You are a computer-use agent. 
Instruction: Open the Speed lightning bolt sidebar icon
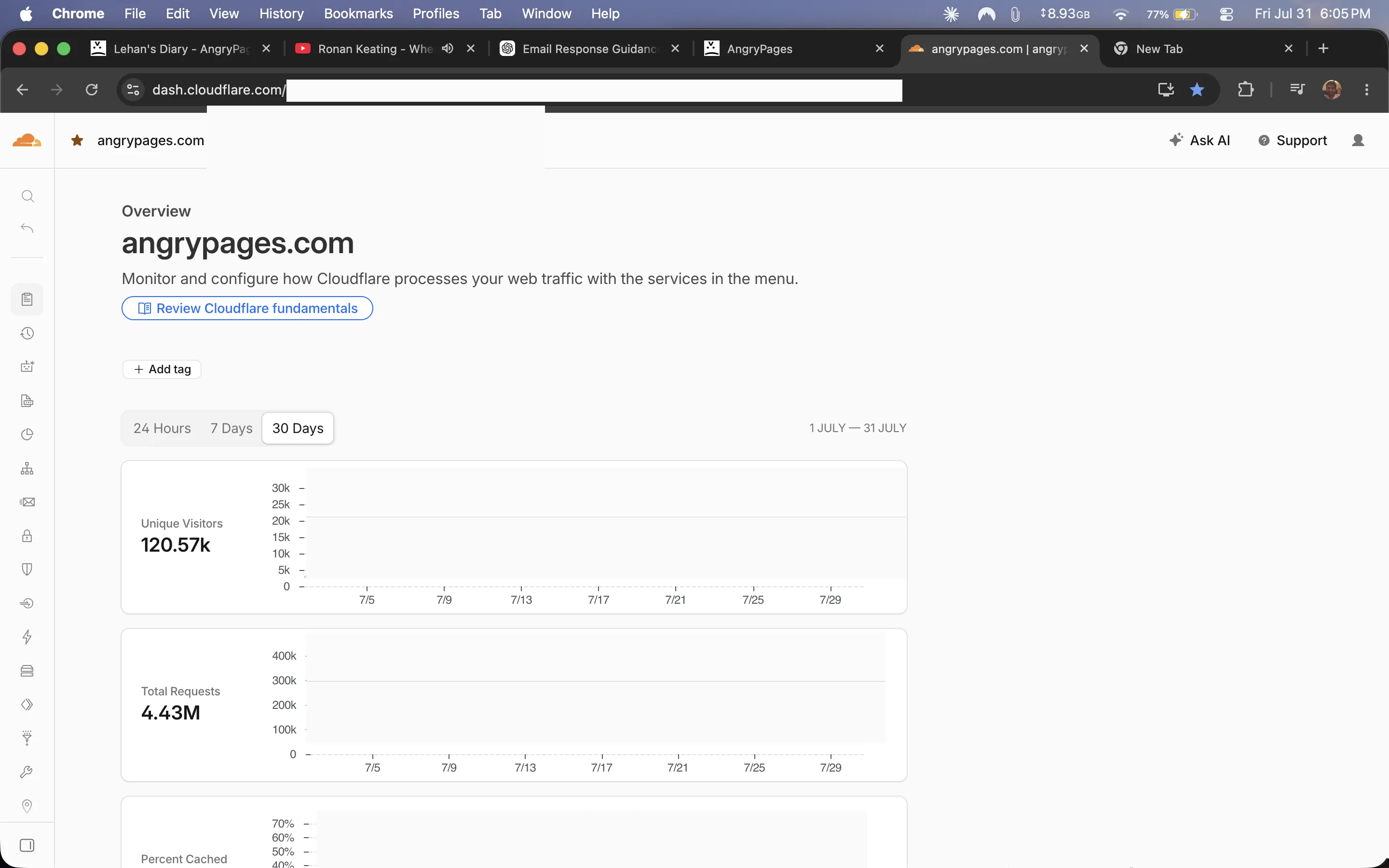click(x=27, y=637)
